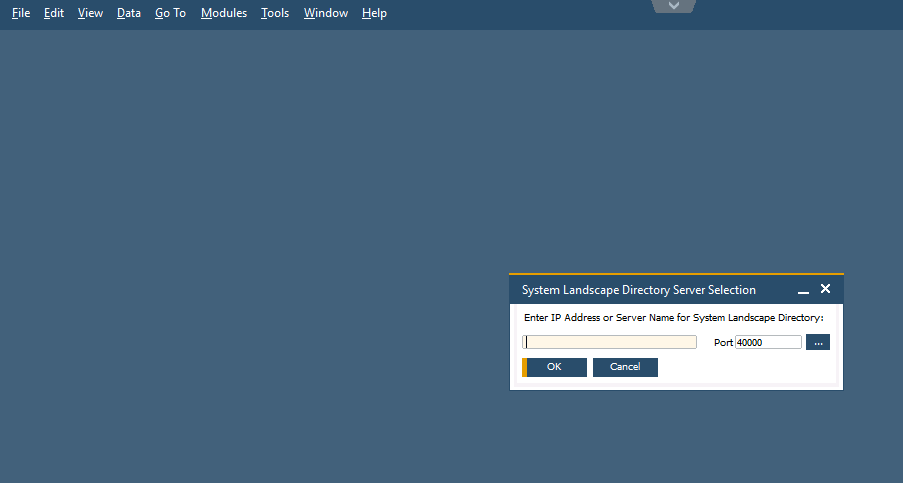The width and height of the screenshot is (903, 483).
Task: Open the Data menu
Action: [129, 13]
